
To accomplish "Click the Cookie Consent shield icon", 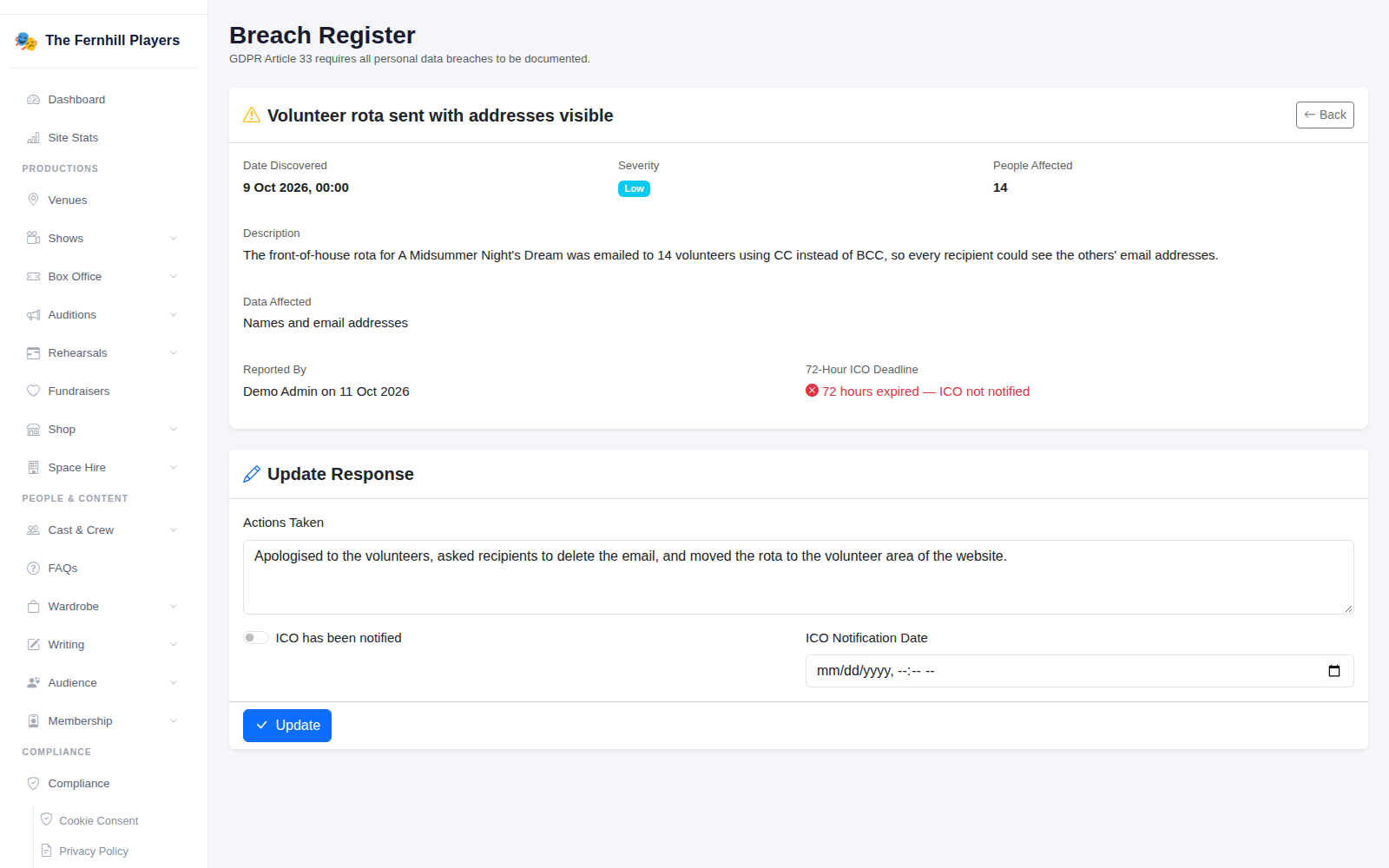I will pyautogui.click(x=47, y=819).
